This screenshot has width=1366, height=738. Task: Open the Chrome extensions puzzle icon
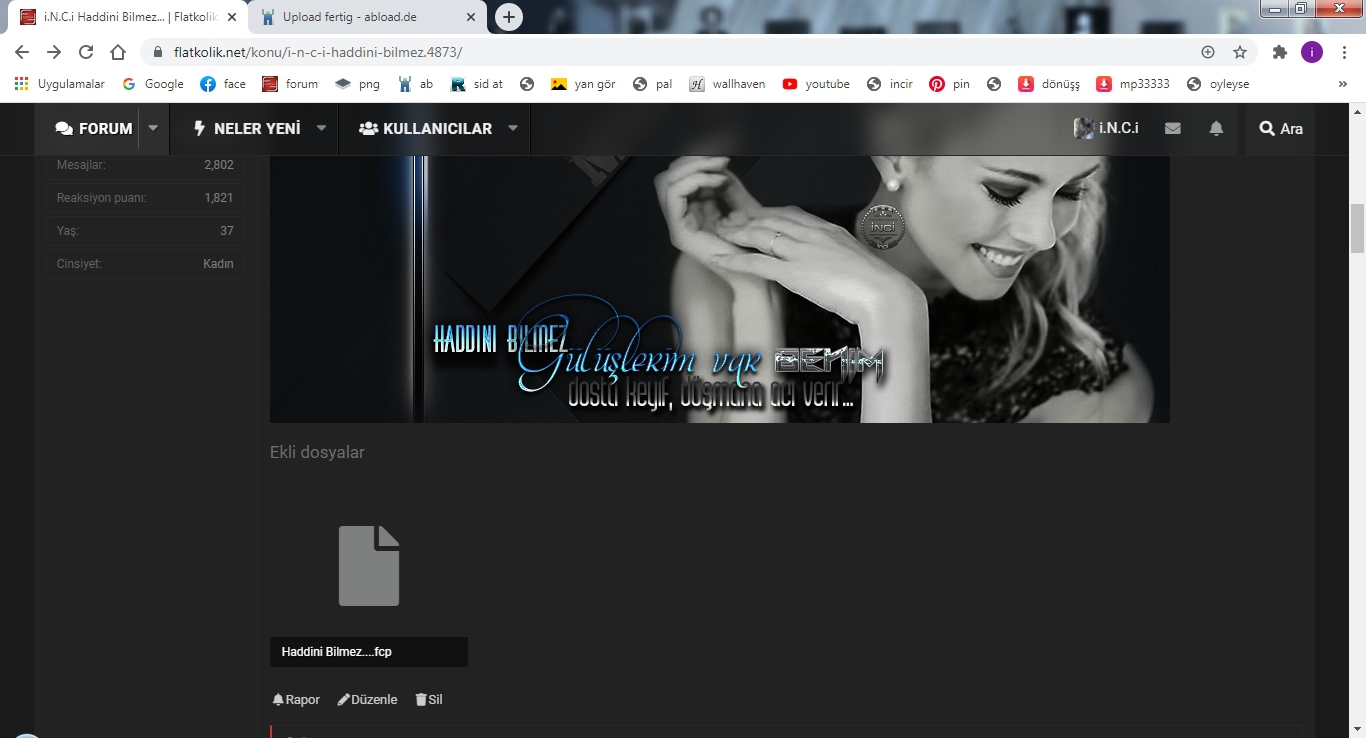(1279, 52)
